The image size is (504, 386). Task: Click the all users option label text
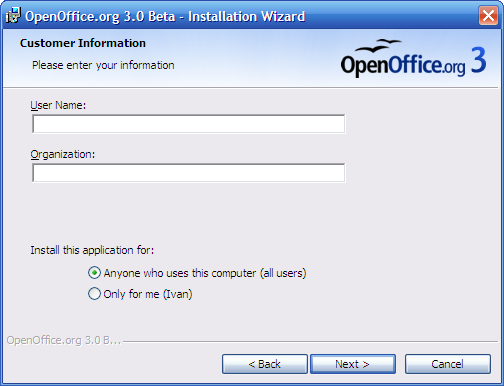(x=205, y=273)
